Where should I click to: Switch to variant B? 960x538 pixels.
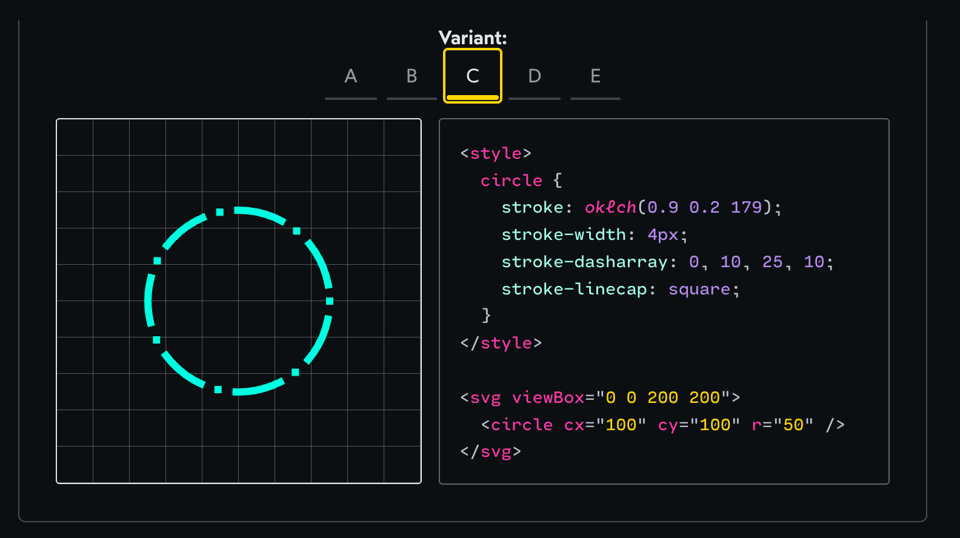(x=412, y=77)
